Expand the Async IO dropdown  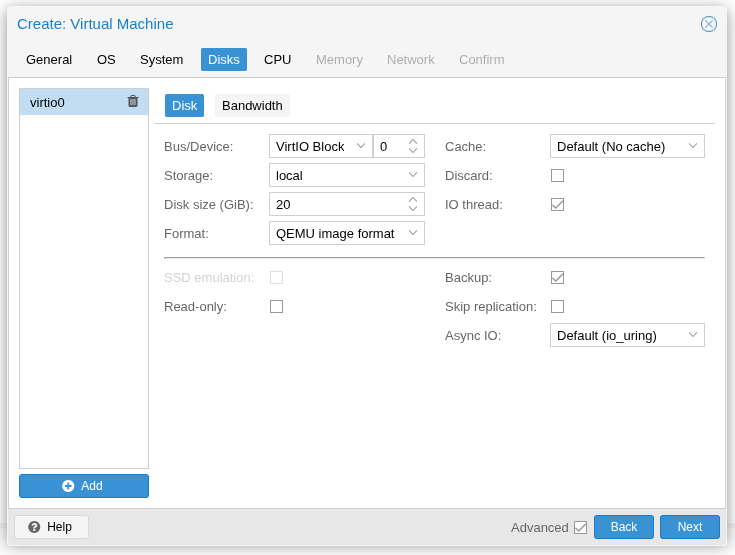click(x=627, y=336)
